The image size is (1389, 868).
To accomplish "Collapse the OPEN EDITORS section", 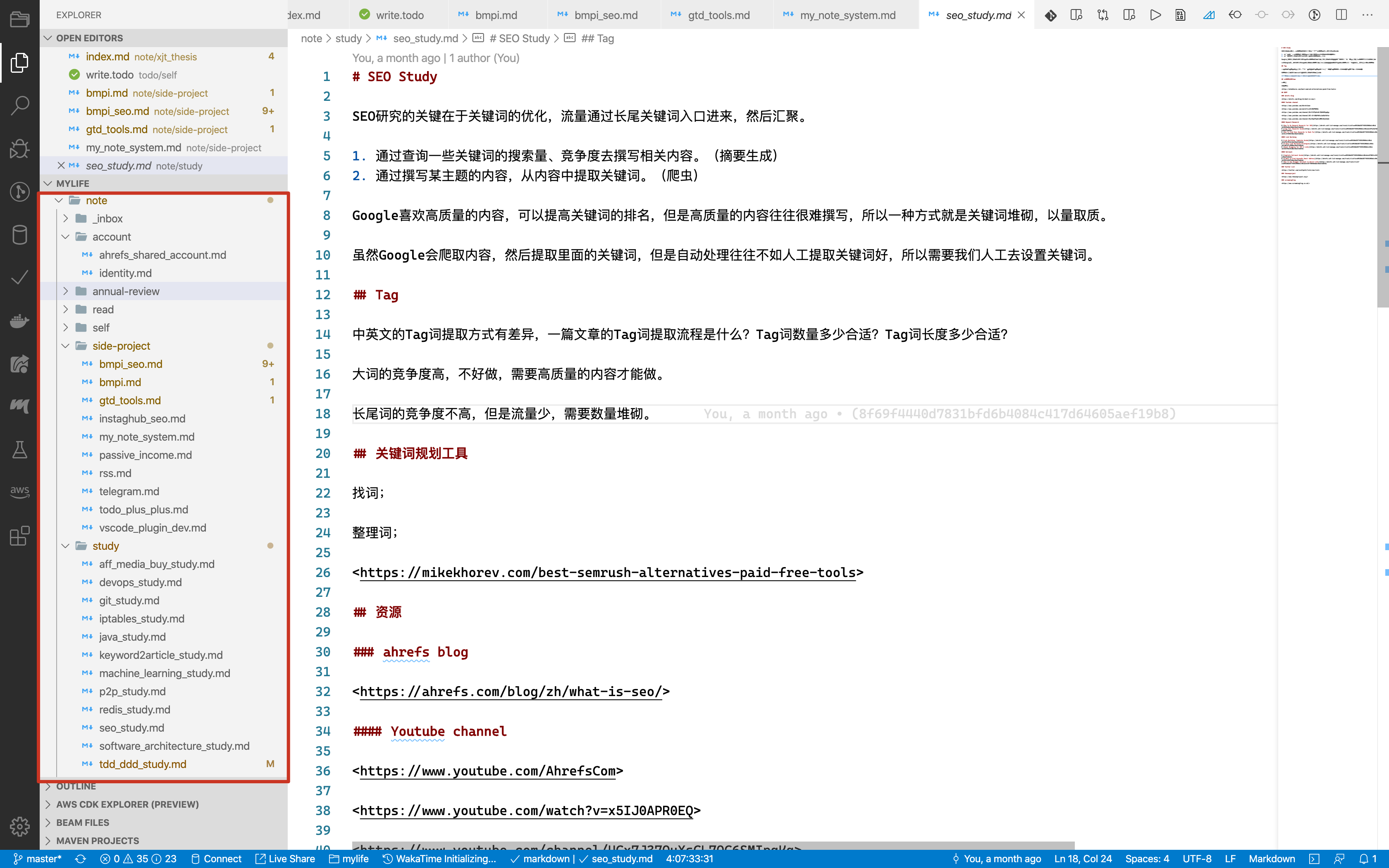I will click(x=89, y=38).
